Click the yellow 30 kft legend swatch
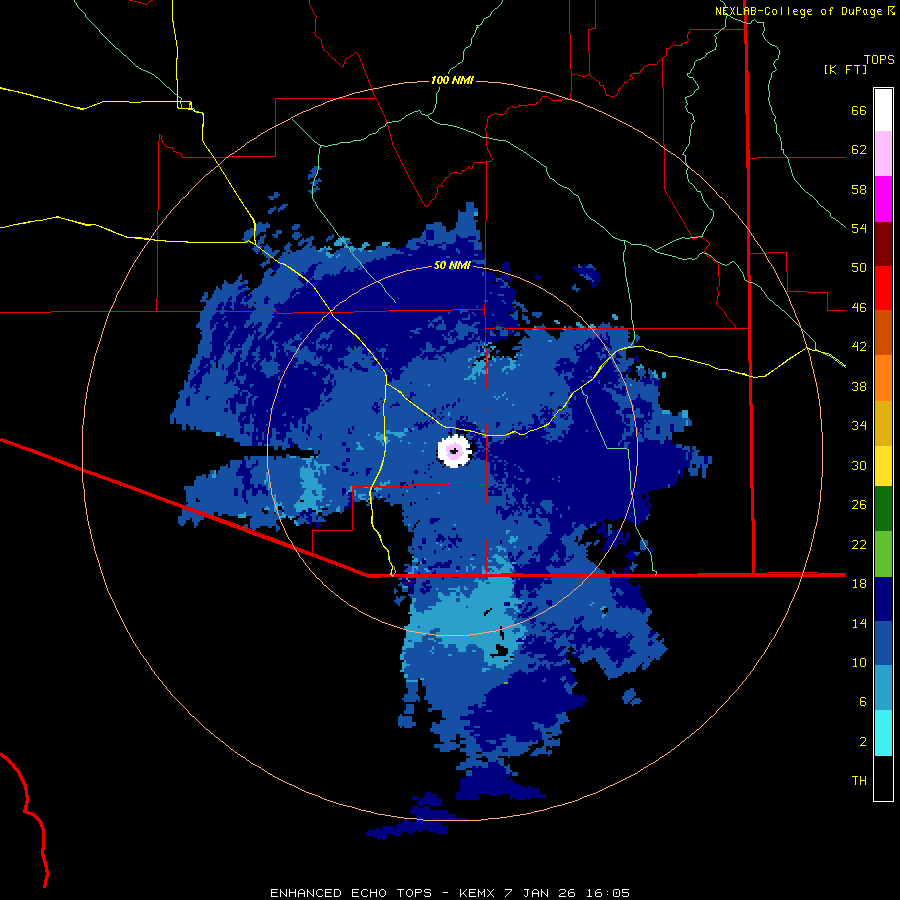900x900 pixels. (883, 466)
